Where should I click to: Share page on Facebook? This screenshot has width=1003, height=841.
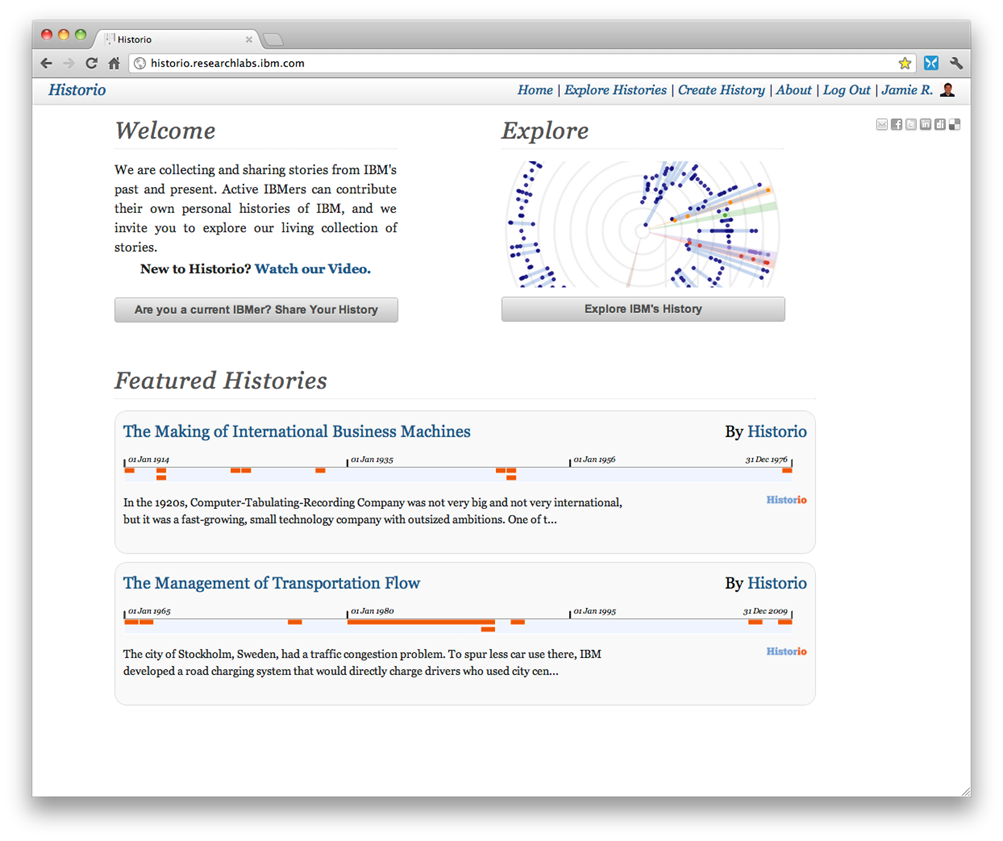click(896, 125)
